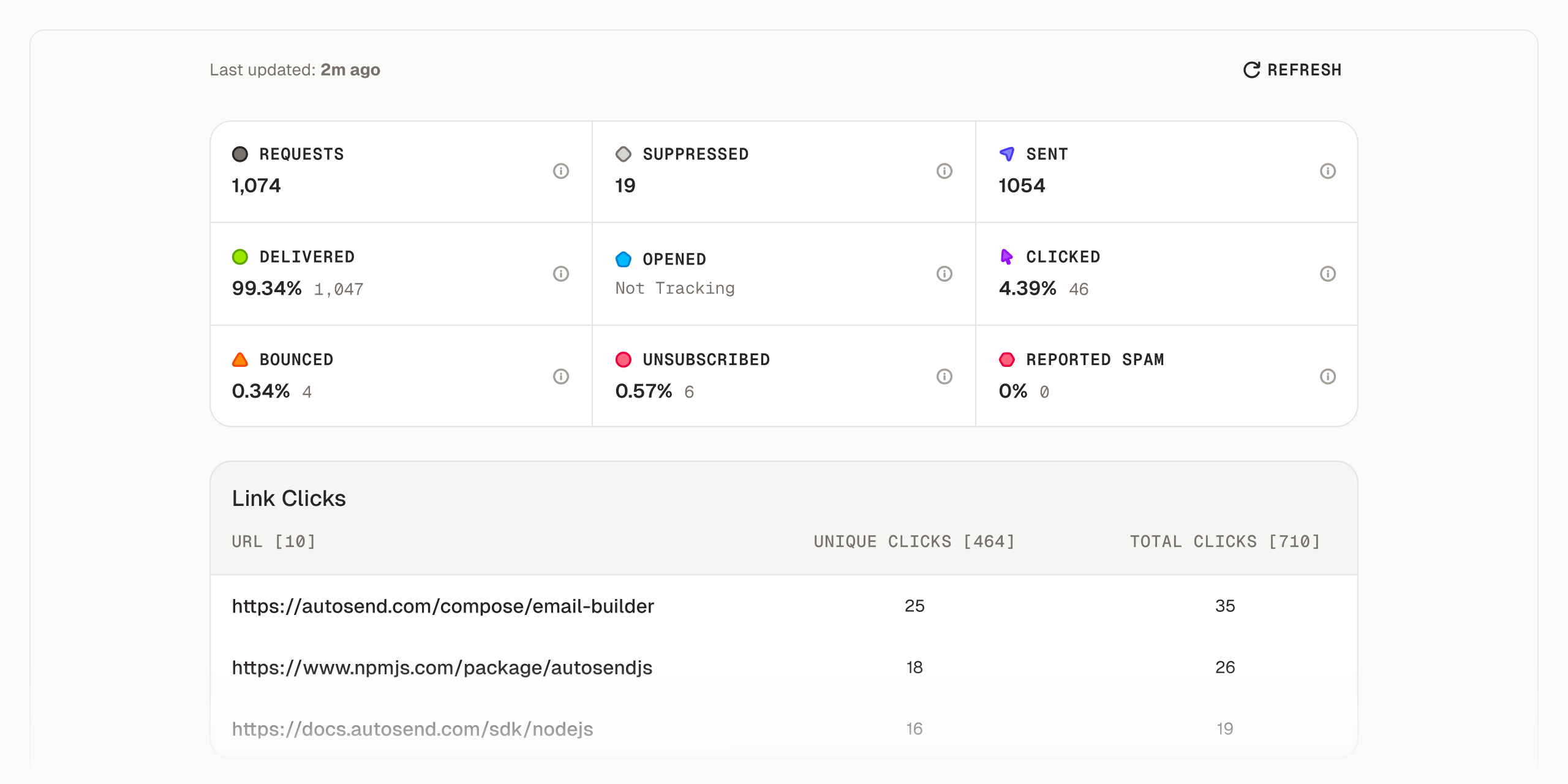Show info for Reported Spam
This screenshot has height=784, width=1568.
coord(1327,376)
